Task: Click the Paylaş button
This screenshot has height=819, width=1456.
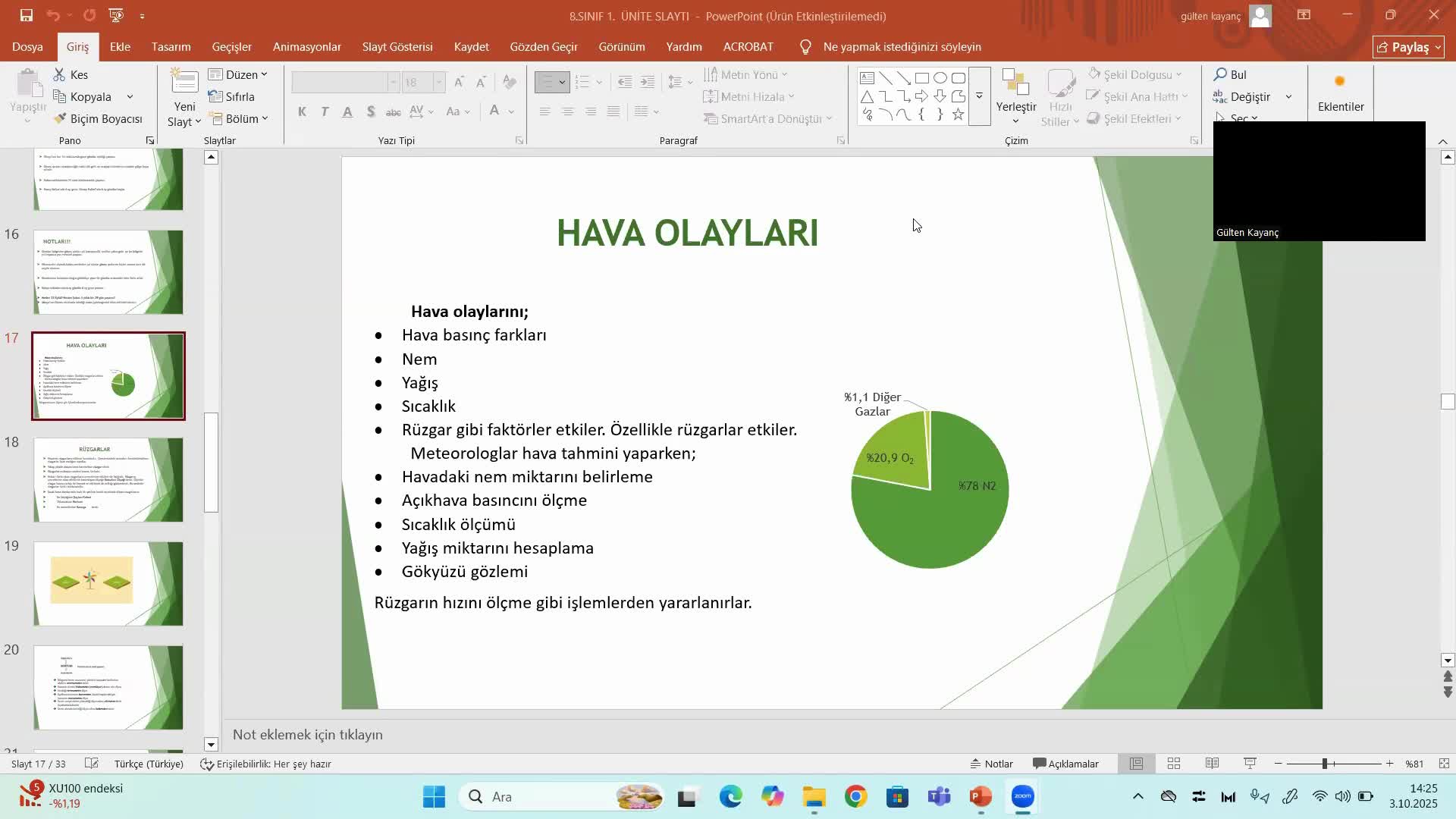Action: (1407, 46)
